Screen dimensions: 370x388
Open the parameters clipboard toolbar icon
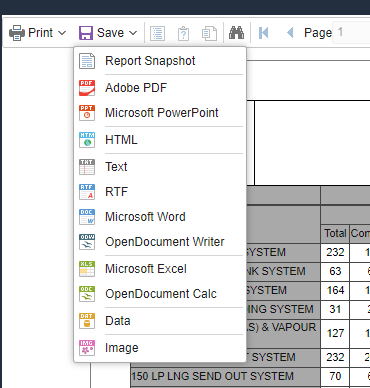183,33
